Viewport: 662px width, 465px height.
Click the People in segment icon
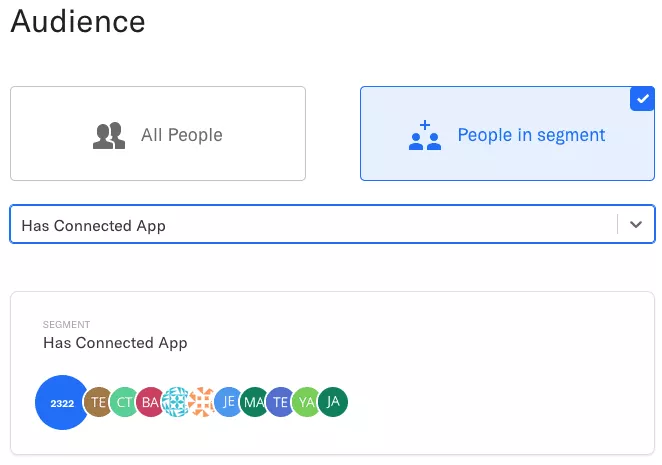click(x=425, y=136)
